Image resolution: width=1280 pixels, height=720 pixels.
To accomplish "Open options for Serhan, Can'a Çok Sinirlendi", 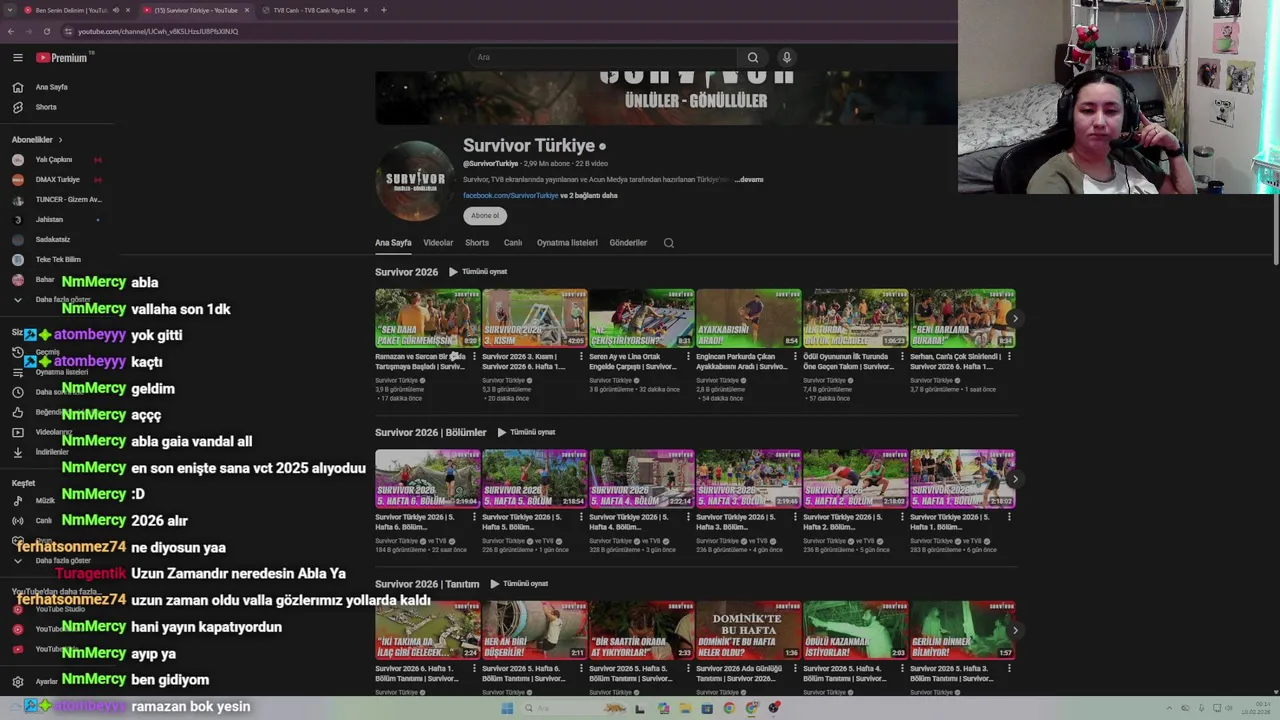I will click(x=1009, y=357).
